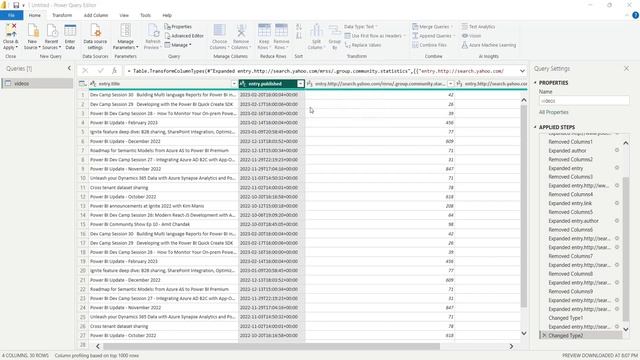Click the Manage Parameters icon
Viewport: 640px width, 360px height.
(125, 31)
